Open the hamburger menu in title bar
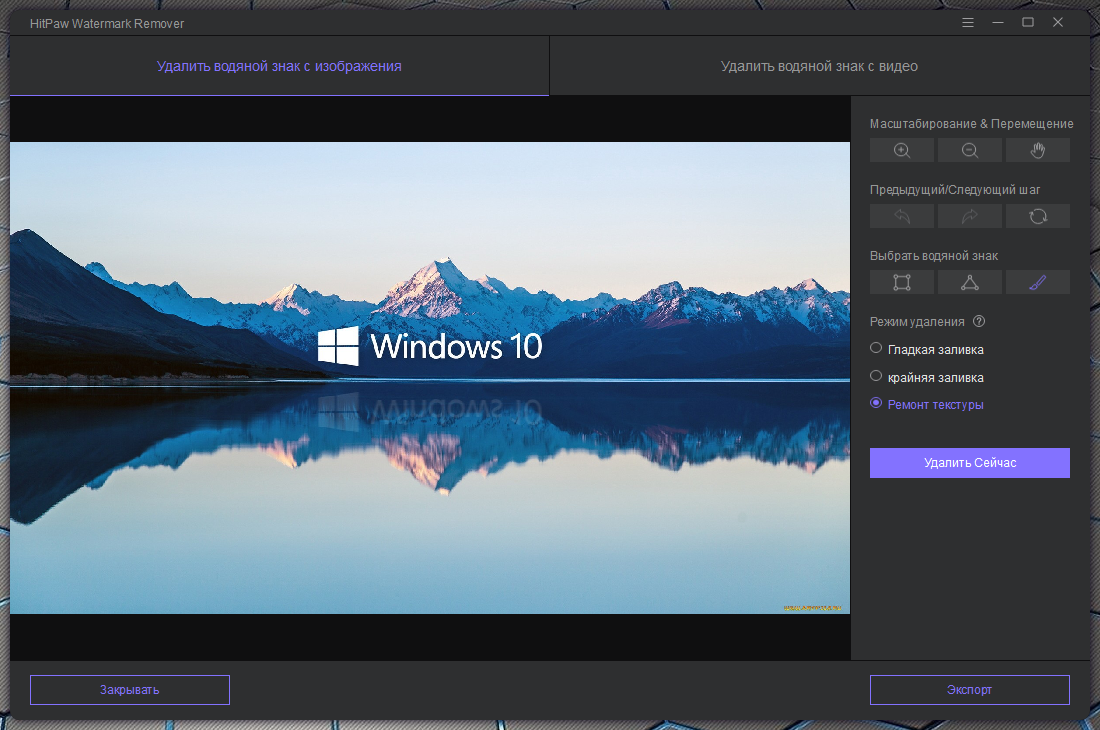Image resolution: width=1100 pixels, height=730 pixels. pyautogui.click(x=967, y=22)
